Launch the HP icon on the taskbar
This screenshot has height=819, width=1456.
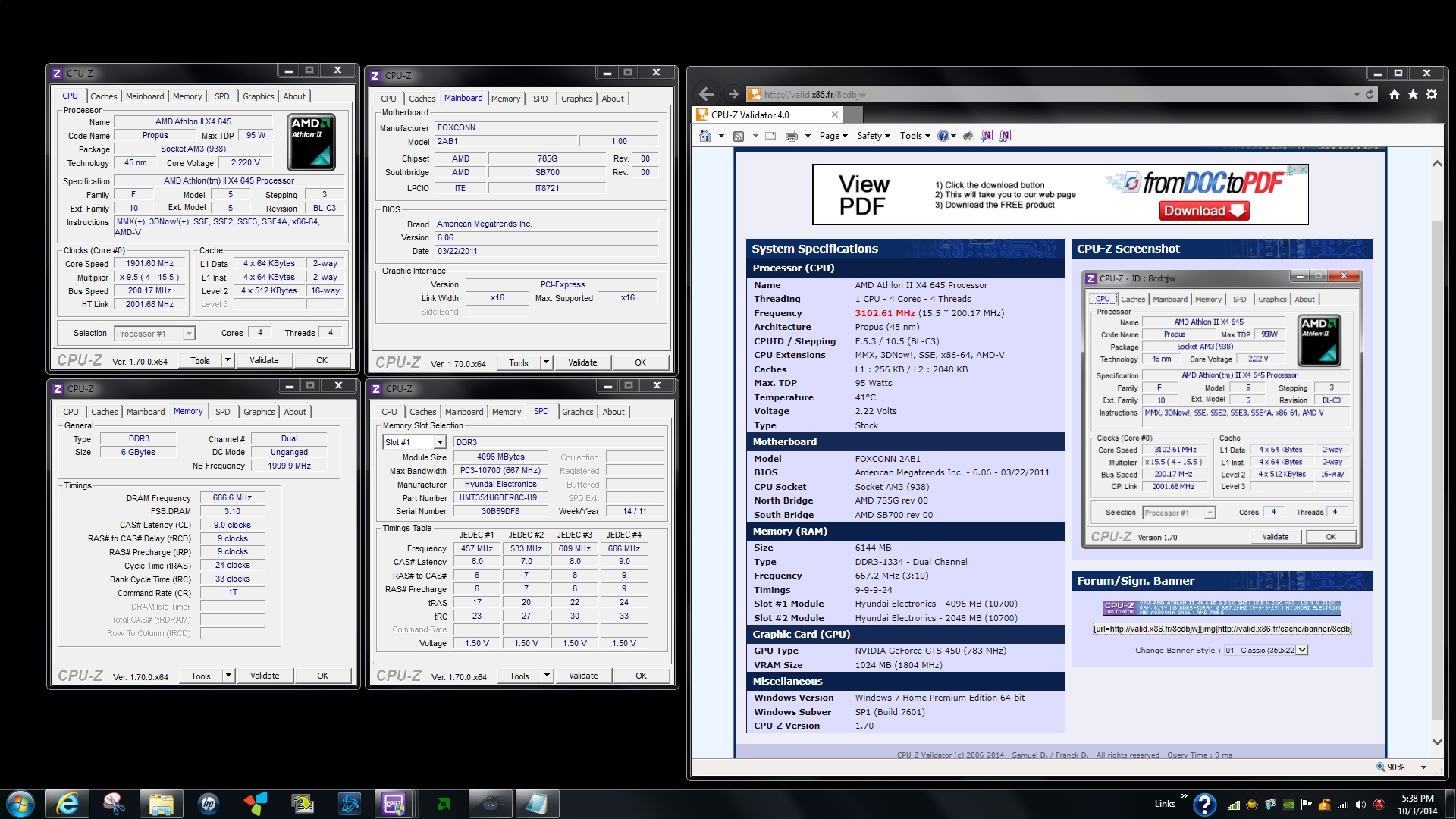pos(209,803)
